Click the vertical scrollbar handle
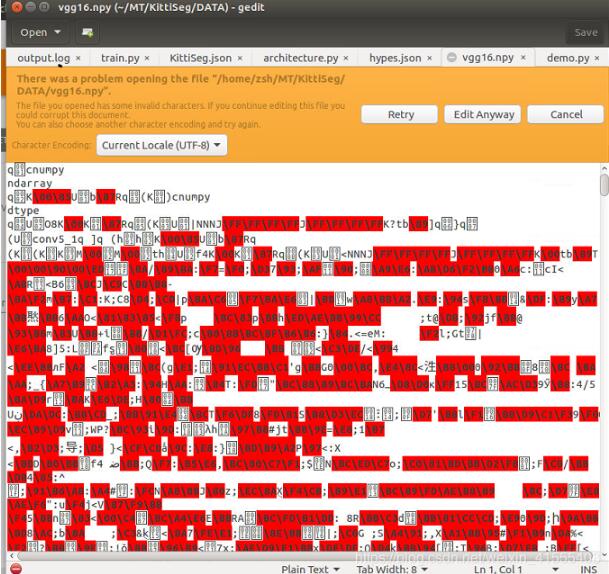Image resolution: width=609 pixels, height=574 pixels. (604, 185)
